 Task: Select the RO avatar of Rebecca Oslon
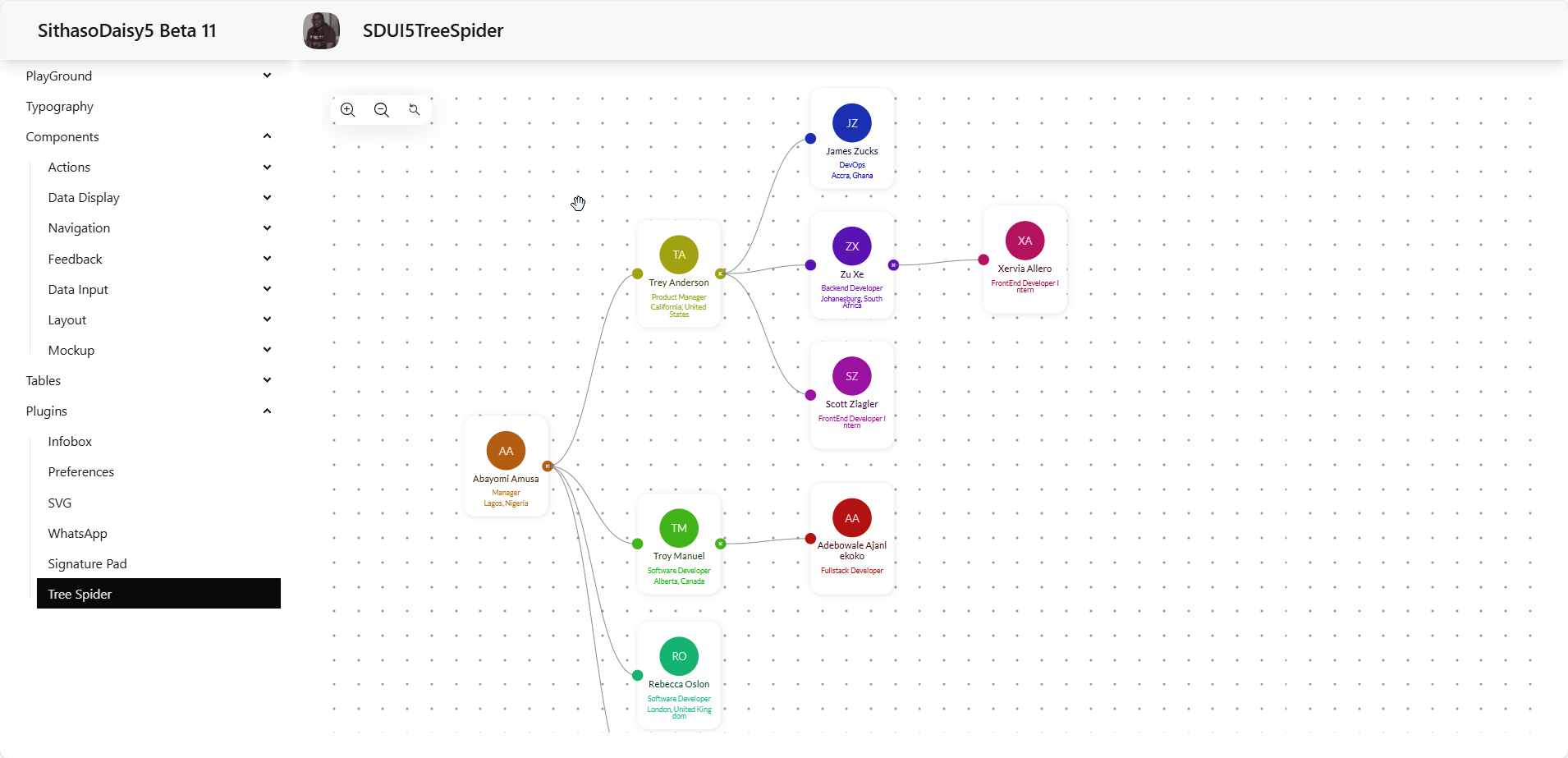pyautogui.click(x=679, y=656)
